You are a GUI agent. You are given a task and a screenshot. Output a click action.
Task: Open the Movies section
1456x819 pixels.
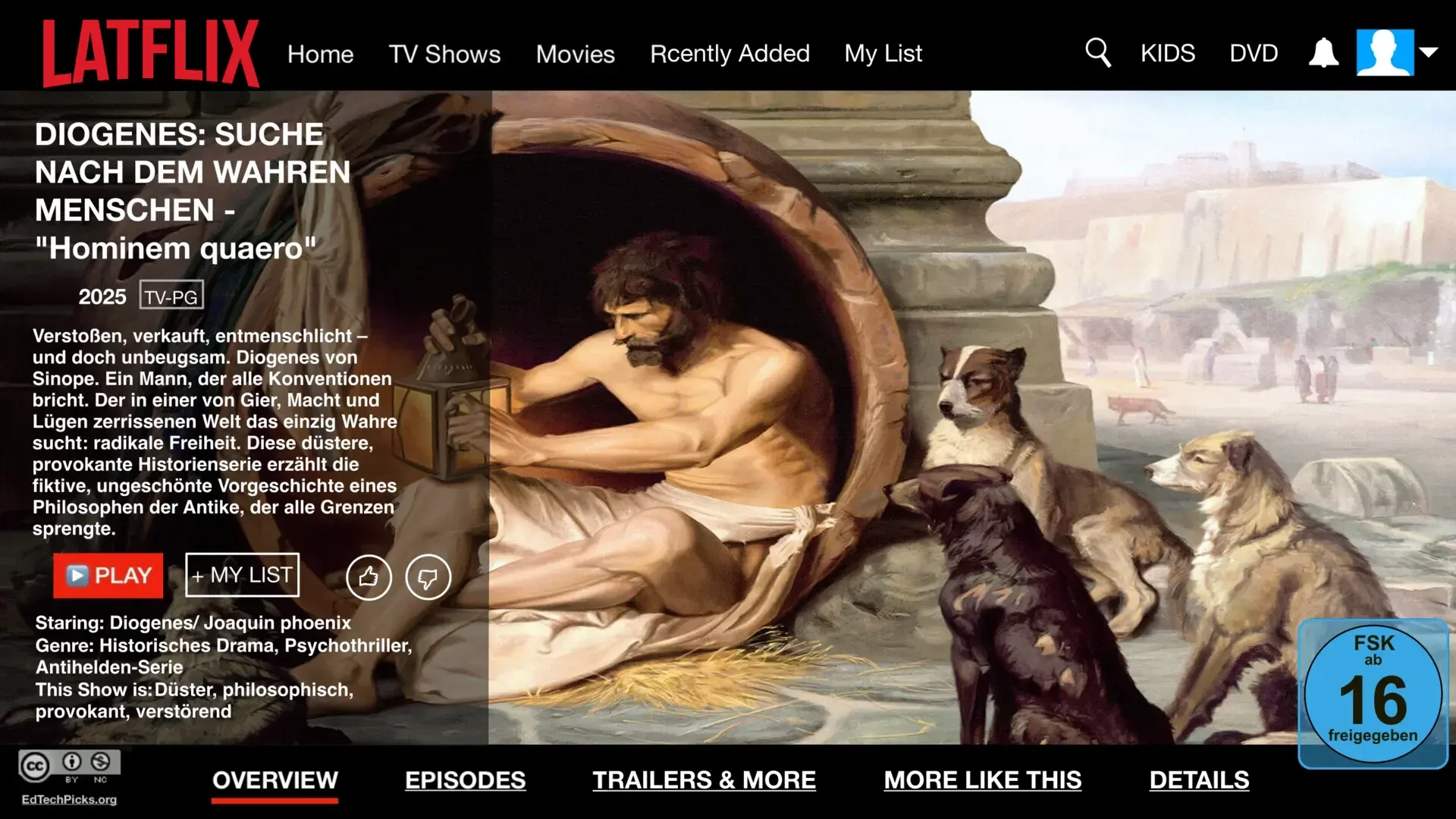[575, 54]
